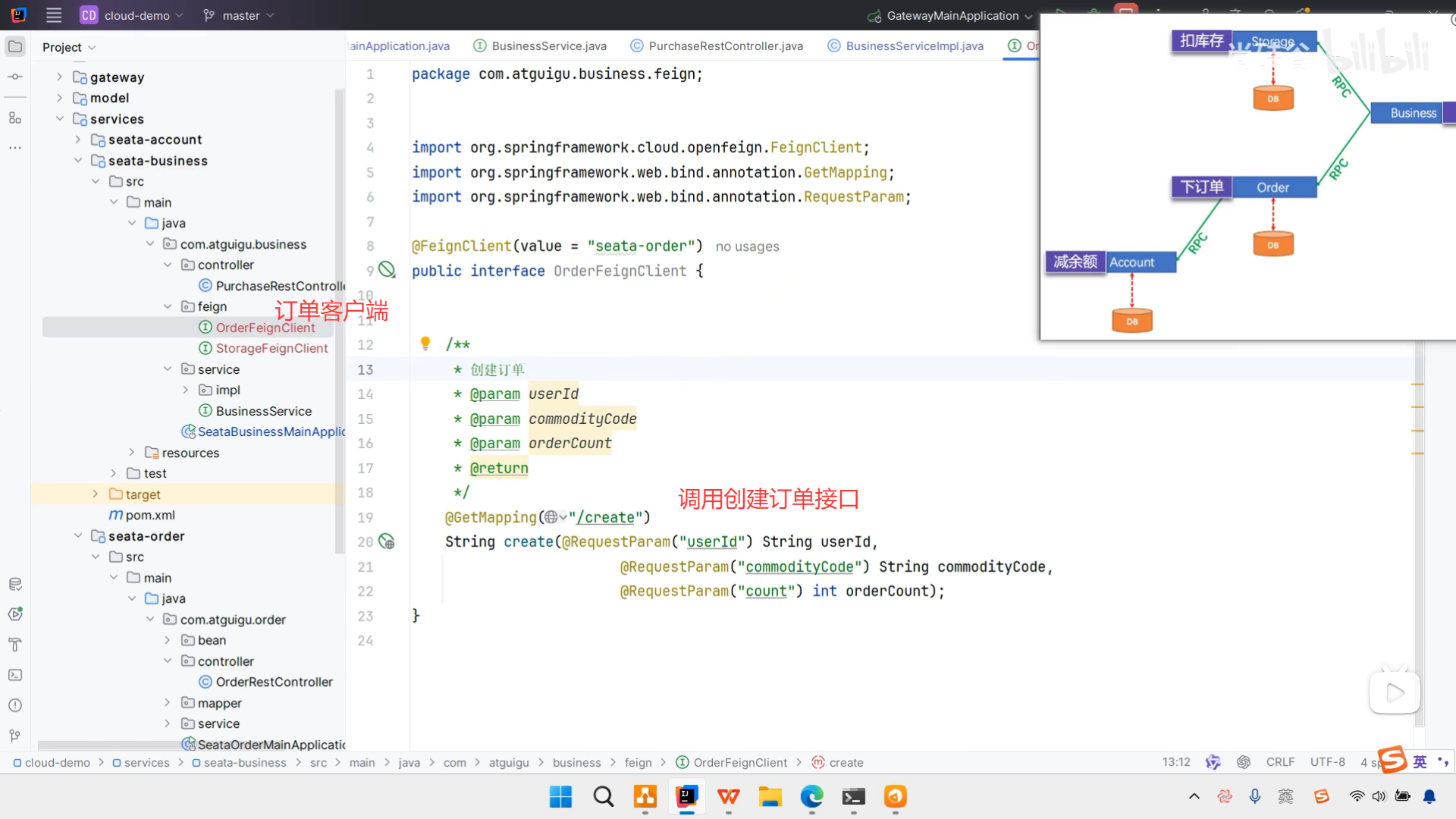This screenshot has height=819, width=1456.
Task: Expand the gateway module folder
Action: pyautogui.click(x=59, y=77)
